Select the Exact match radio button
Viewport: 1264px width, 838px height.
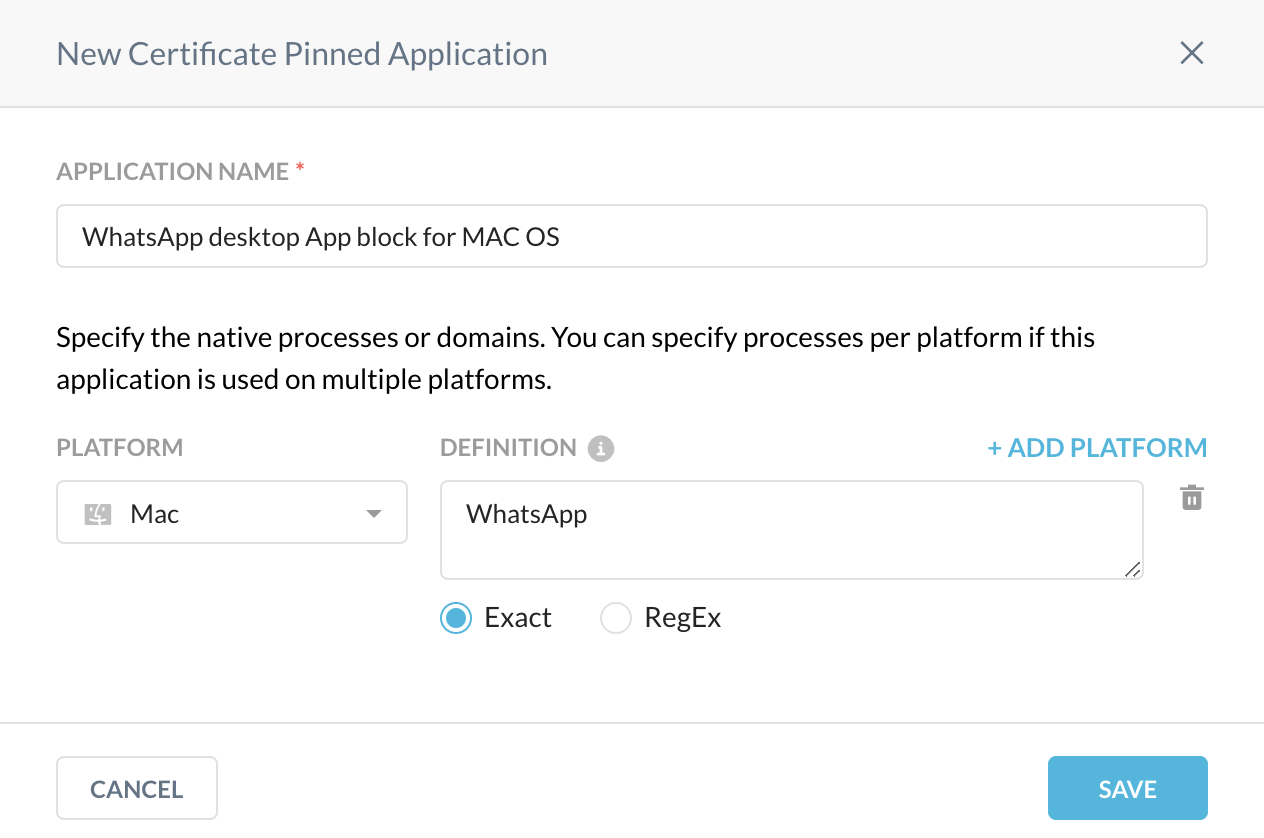point(455,619)
